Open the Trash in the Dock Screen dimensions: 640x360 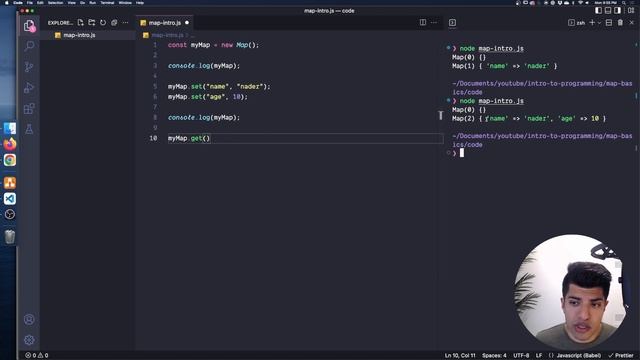coord(10,237)
